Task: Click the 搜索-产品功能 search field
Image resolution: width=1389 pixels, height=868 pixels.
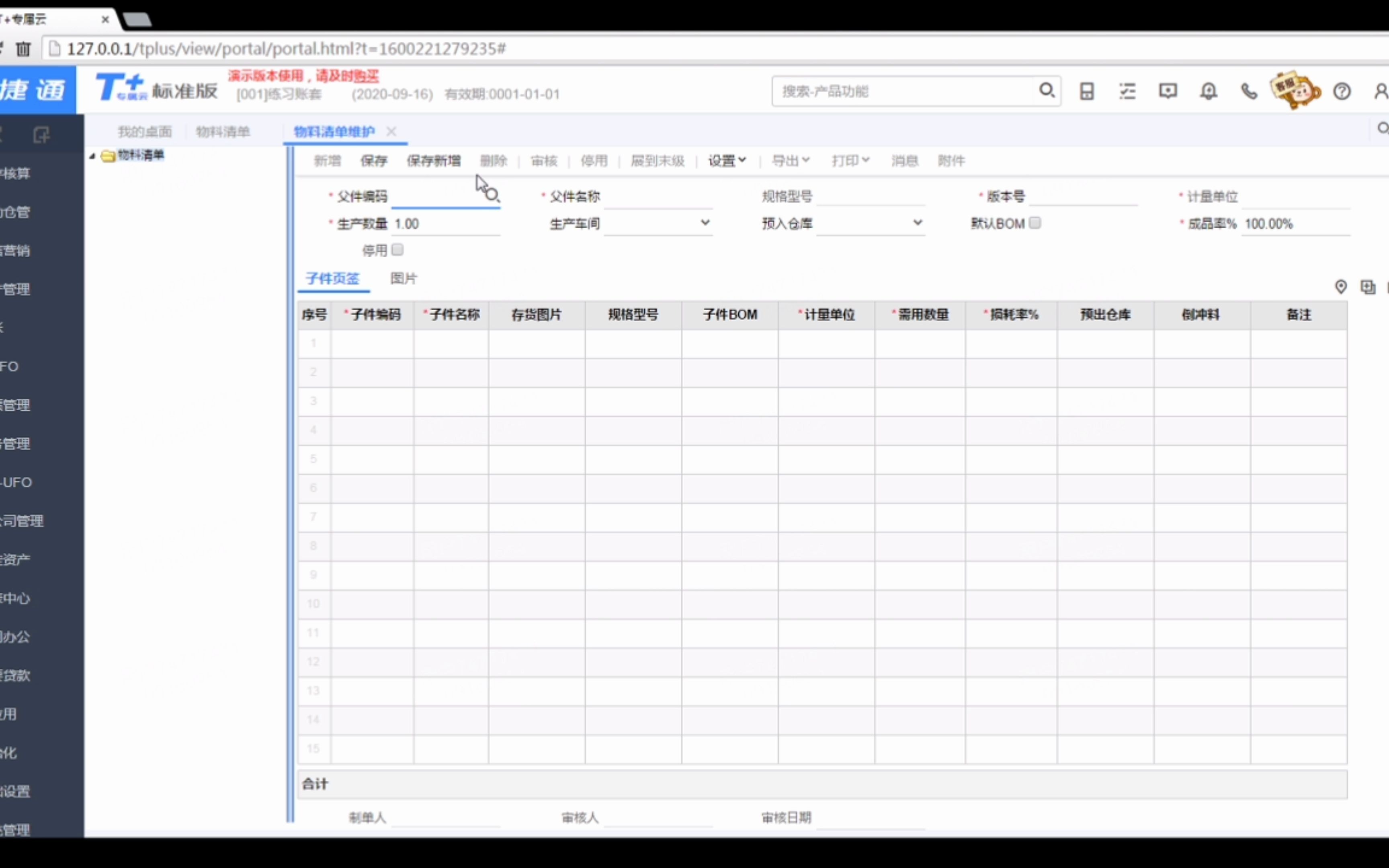Action: tap(901, 91)
